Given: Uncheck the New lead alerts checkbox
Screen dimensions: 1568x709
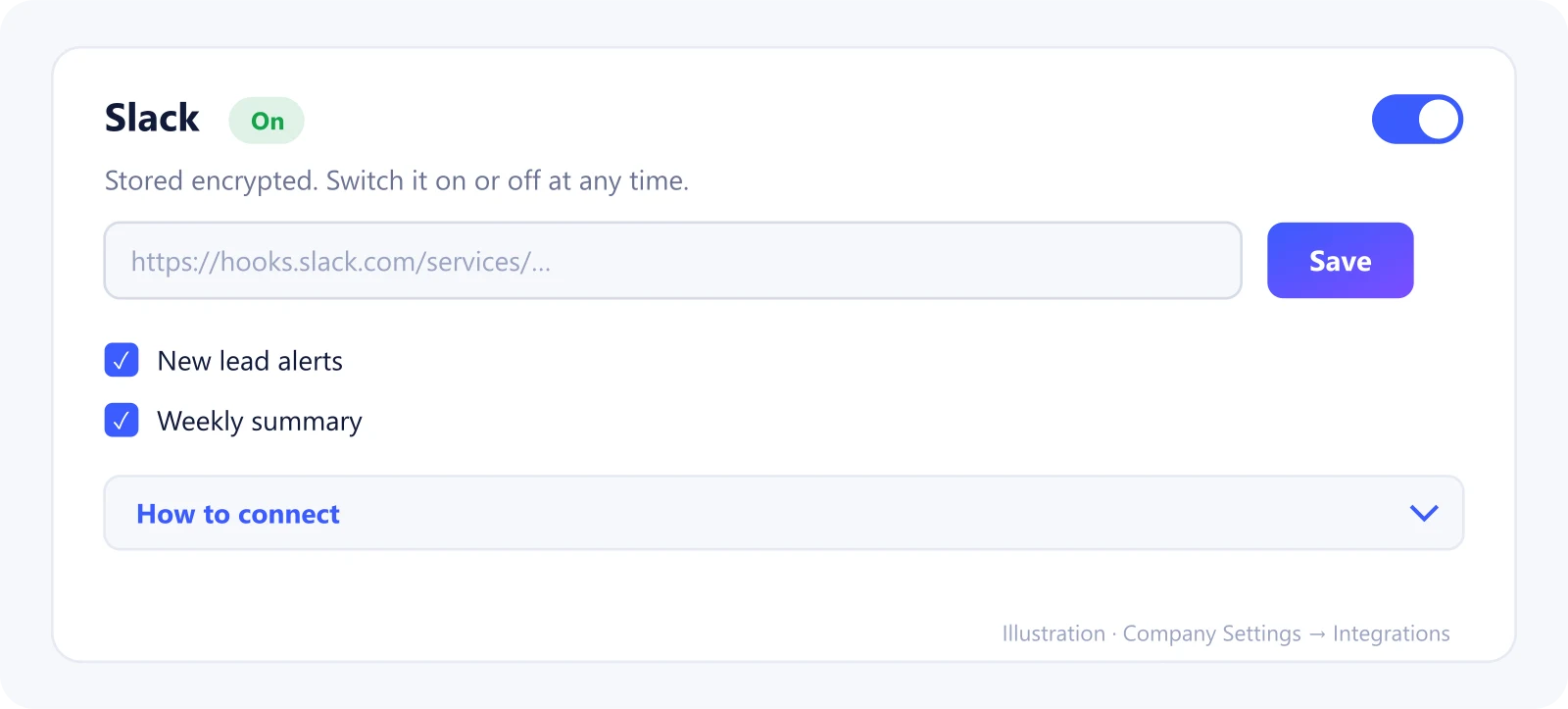Looking at the screenshot, I should point(122,360).
